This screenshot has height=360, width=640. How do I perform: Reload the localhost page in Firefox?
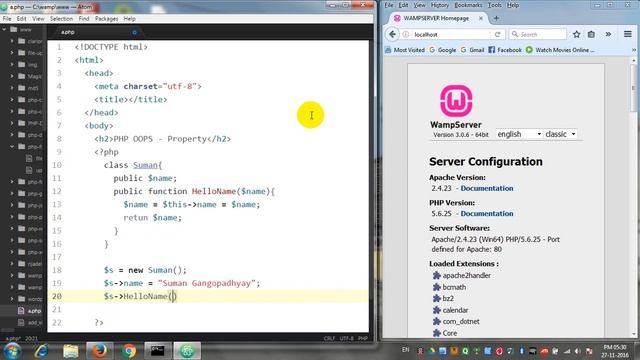[498, 34]
